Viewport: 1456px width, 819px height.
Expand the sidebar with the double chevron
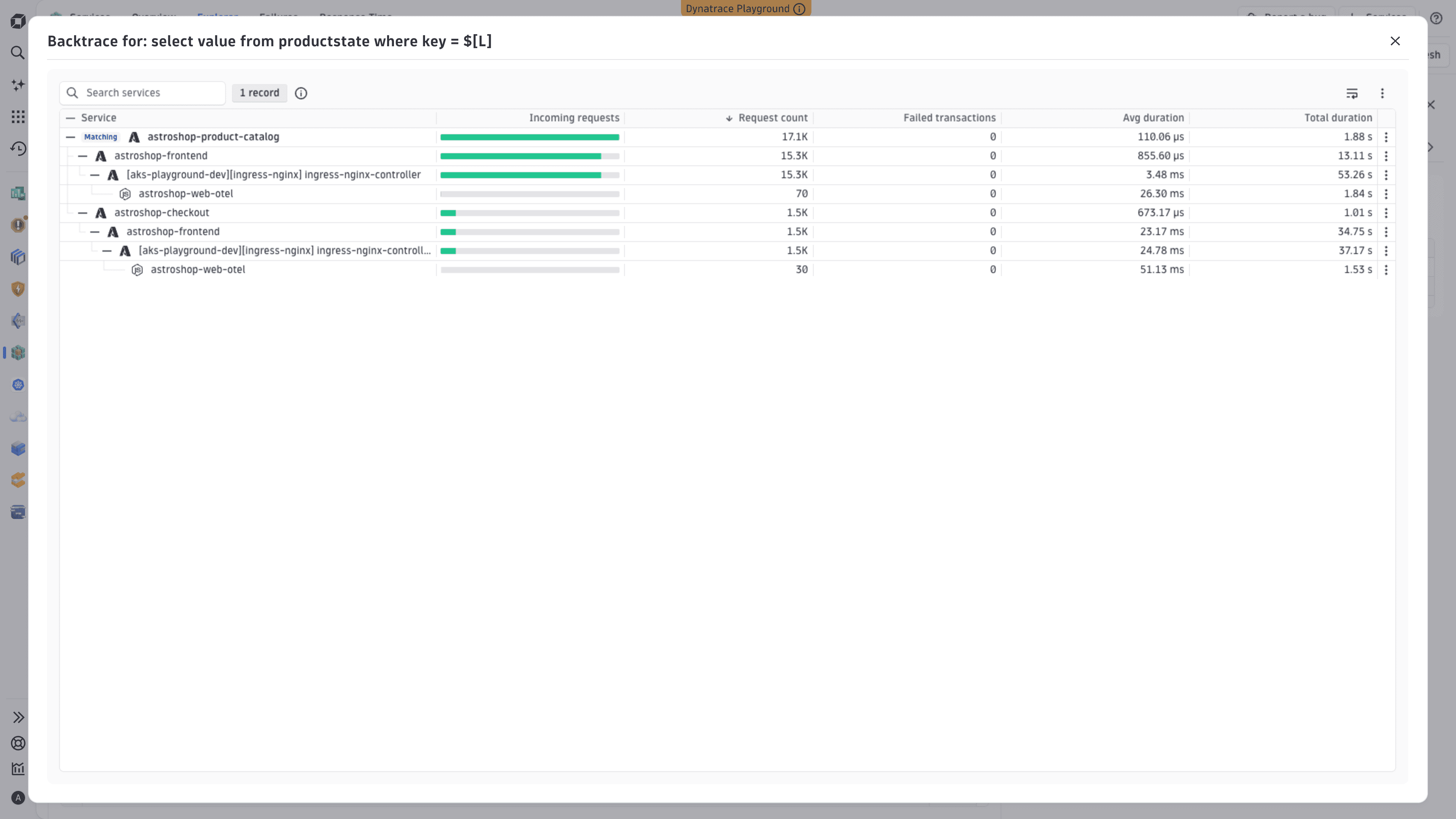(18, 717)
